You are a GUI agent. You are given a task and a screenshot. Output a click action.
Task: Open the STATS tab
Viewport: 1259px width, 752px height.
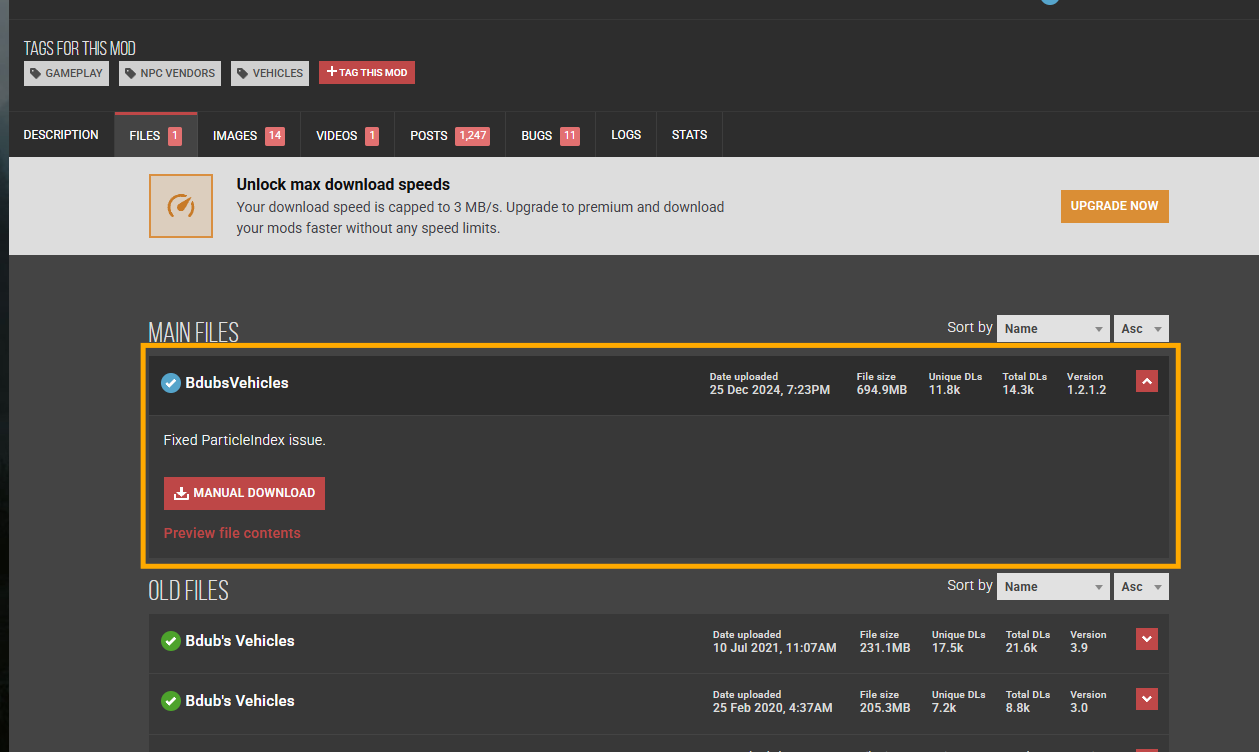[x=690, y=135]
